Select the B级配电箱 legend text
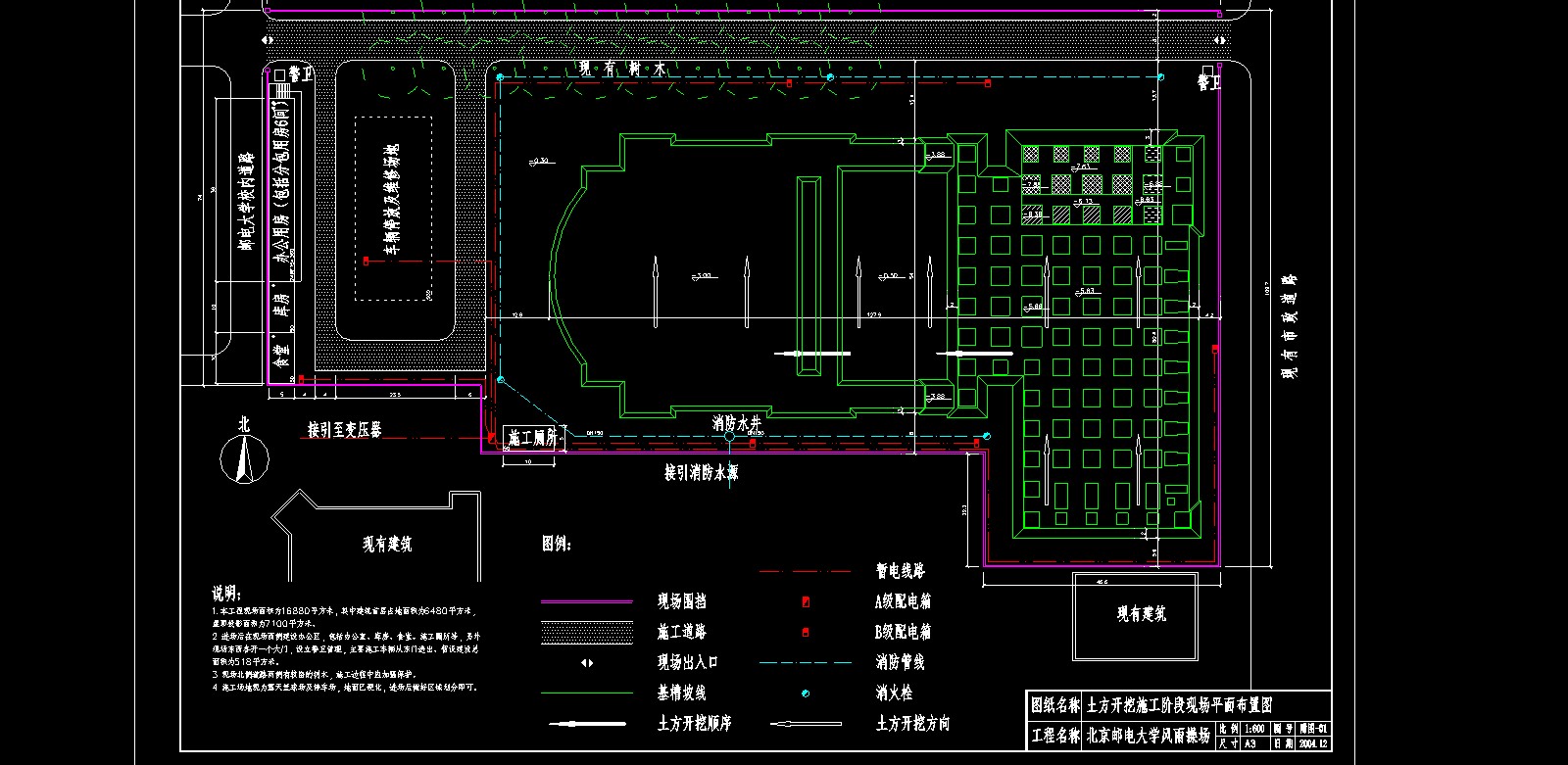 pos(903,632)
